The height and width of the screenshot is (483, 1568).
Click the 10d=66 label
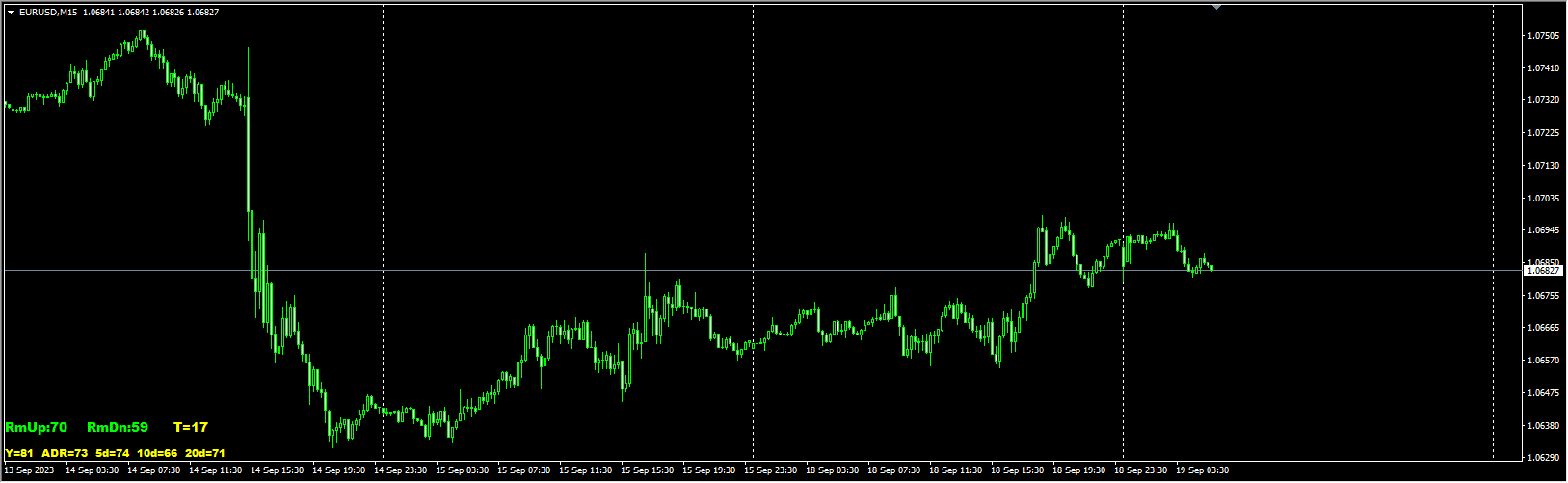point(157,453)
